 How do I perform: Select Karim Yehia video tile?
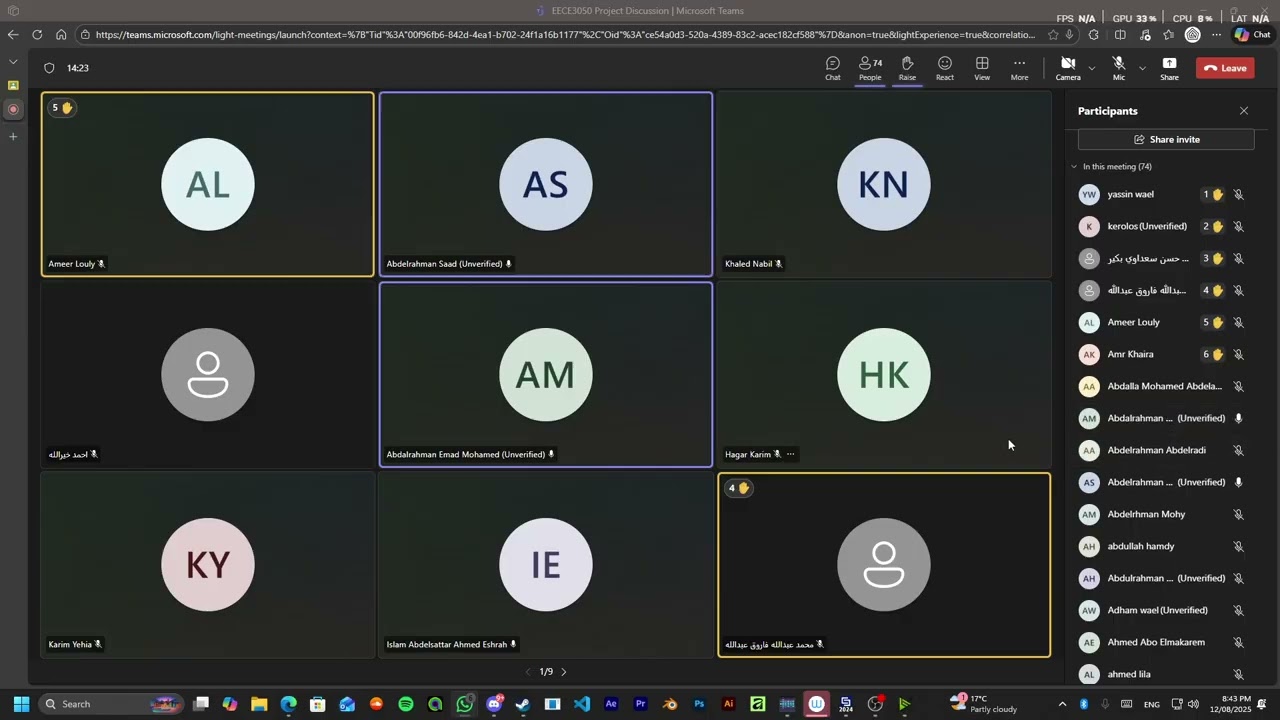tap(208, 565)
